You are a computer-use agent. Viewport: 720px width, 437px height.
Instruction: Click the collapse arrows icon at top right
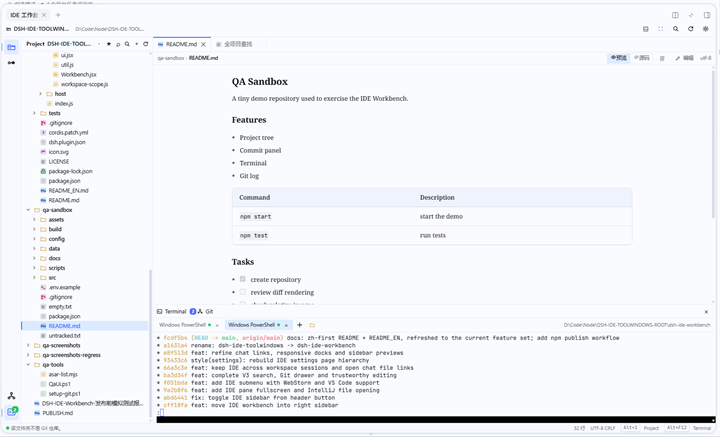(x=691, y=15)
